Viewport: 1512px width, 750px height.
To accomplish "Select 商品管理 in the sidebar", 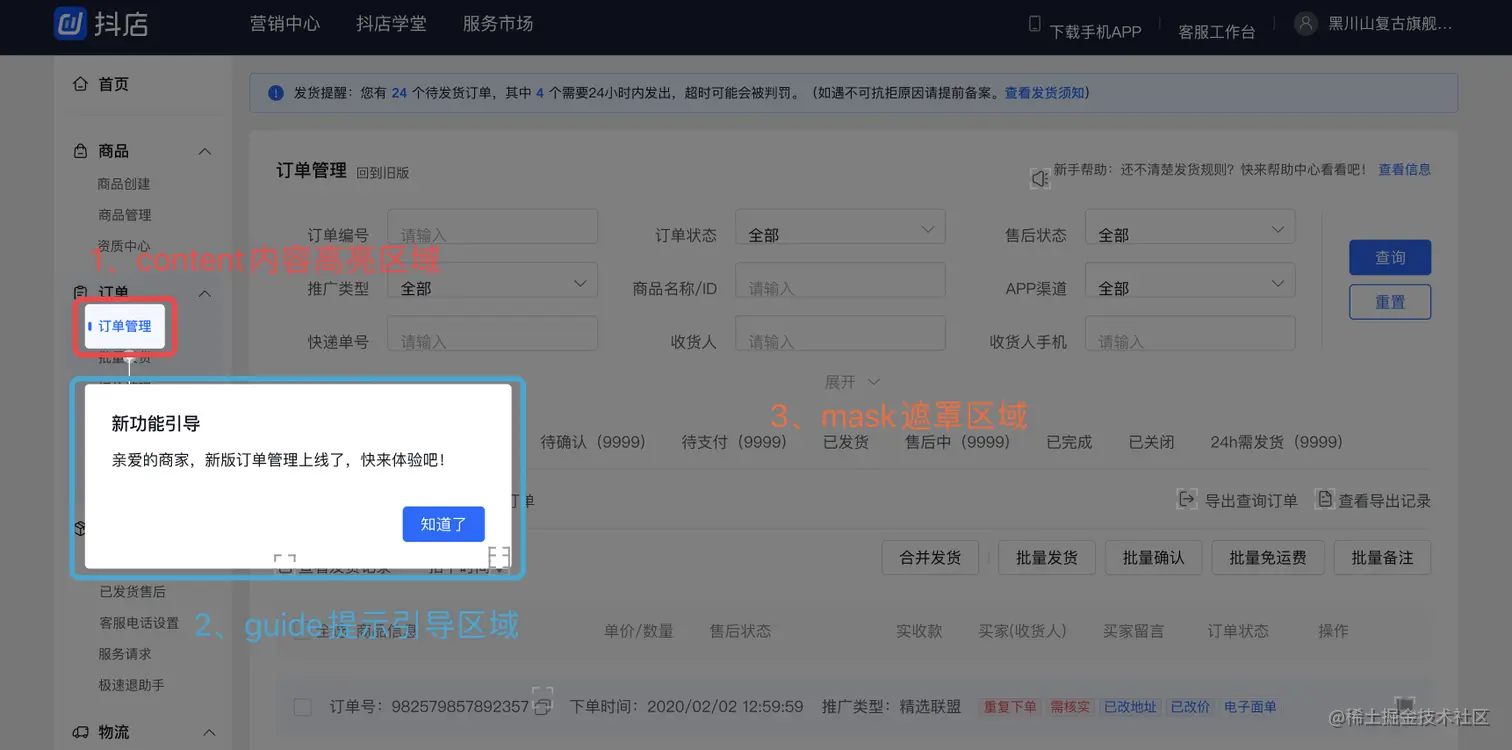I will tap(124, 215).
